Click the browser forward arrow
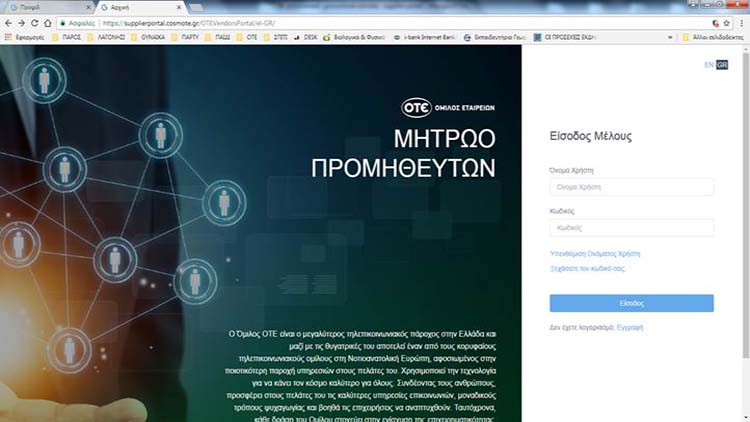Viewport: 750px width, 422px height. (x=21, y=21)
